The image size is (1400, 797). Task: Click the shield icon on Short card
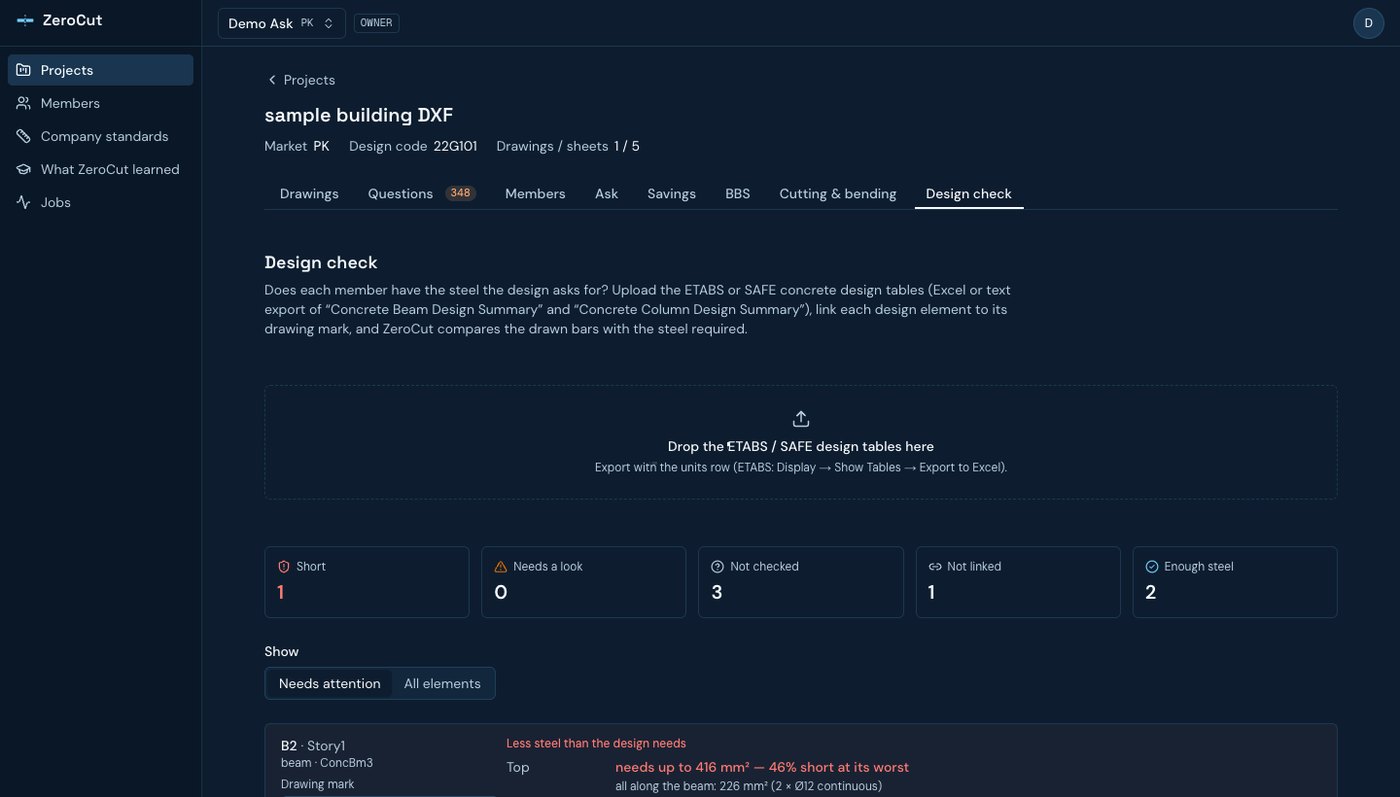tap(284, 566)
